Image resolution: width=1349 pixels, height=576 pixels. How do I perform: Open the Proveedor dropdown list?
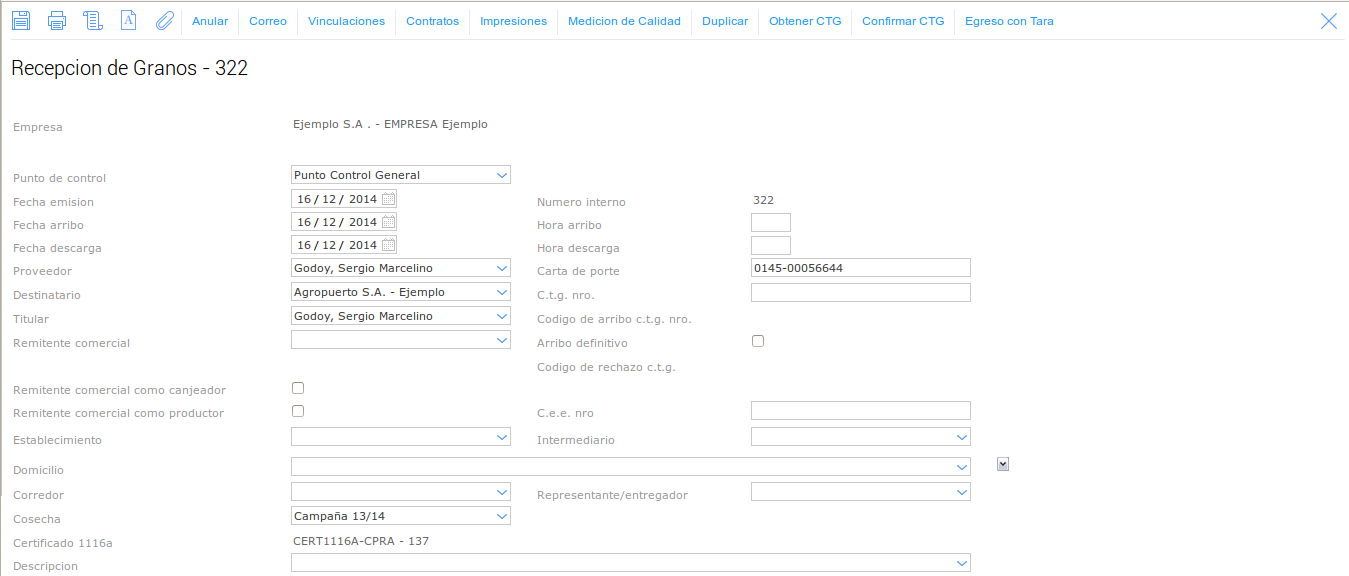(501, 268)
